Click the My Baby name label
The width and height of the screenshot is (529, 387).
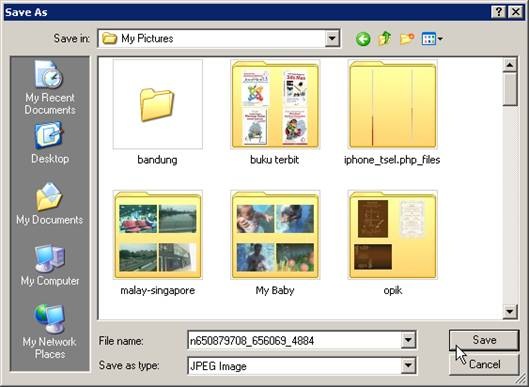pyautogui.click(x=275, y=291)
